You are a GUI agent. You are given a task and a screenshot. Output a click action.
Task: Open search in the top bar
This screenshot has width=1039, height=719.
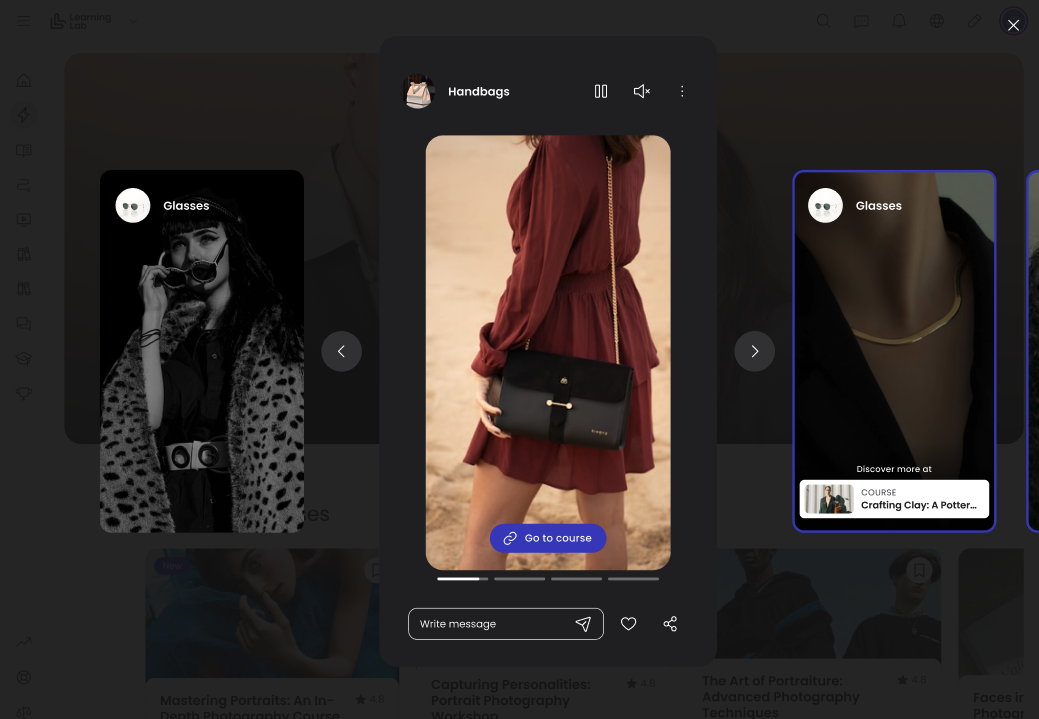[x=824, y=21]
